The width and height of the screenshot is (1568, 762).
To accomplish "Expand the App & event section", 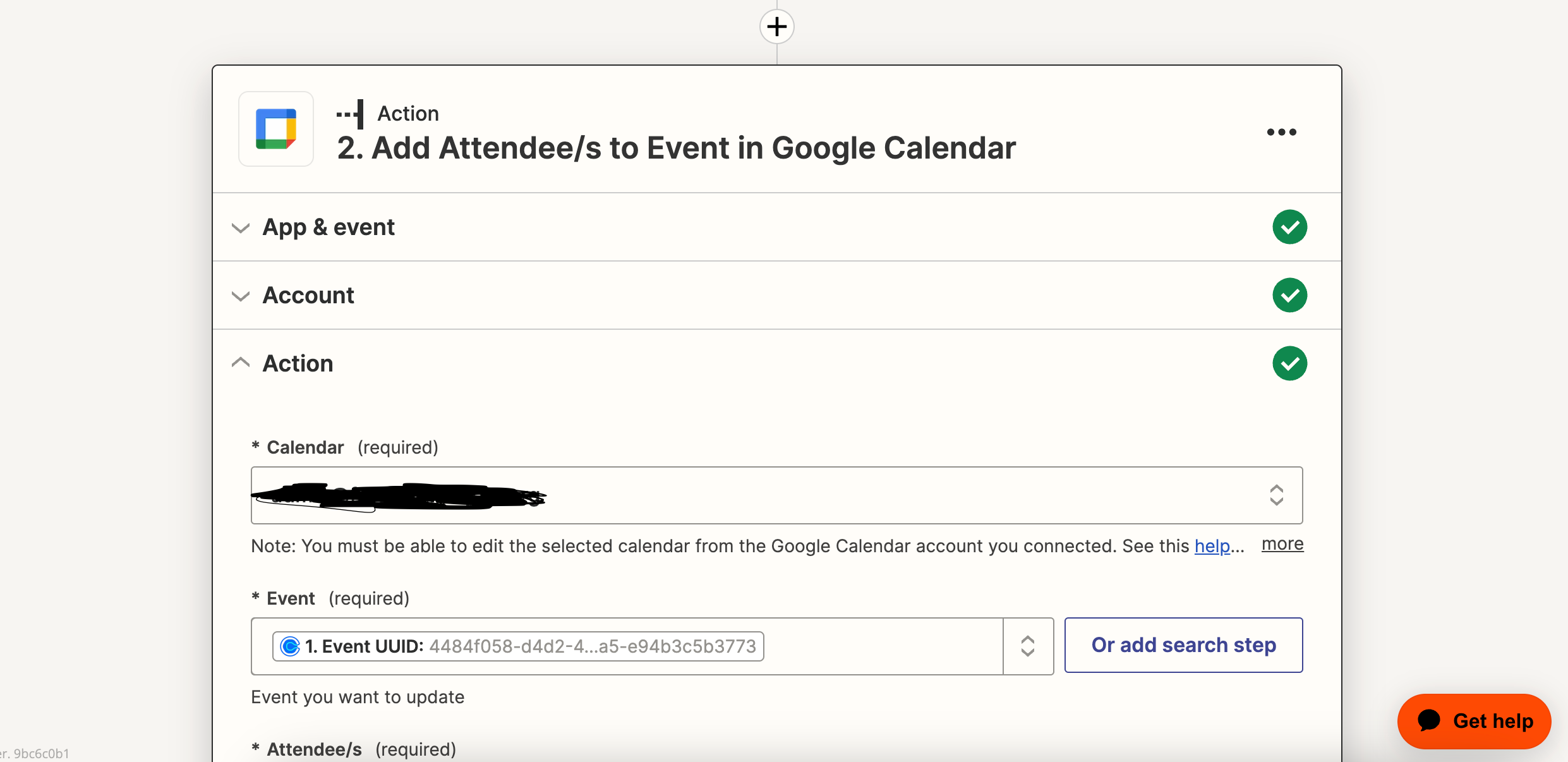I will point(241,227).
